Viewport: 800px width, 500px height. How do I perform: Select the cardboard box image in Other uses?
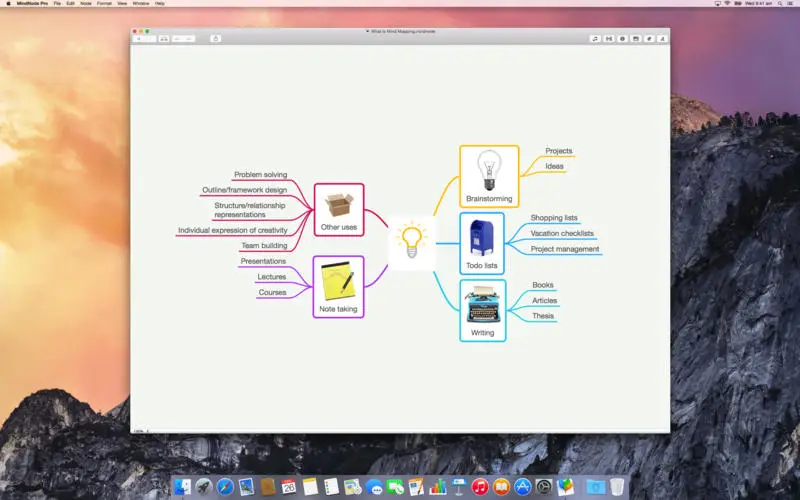(339, 205)
